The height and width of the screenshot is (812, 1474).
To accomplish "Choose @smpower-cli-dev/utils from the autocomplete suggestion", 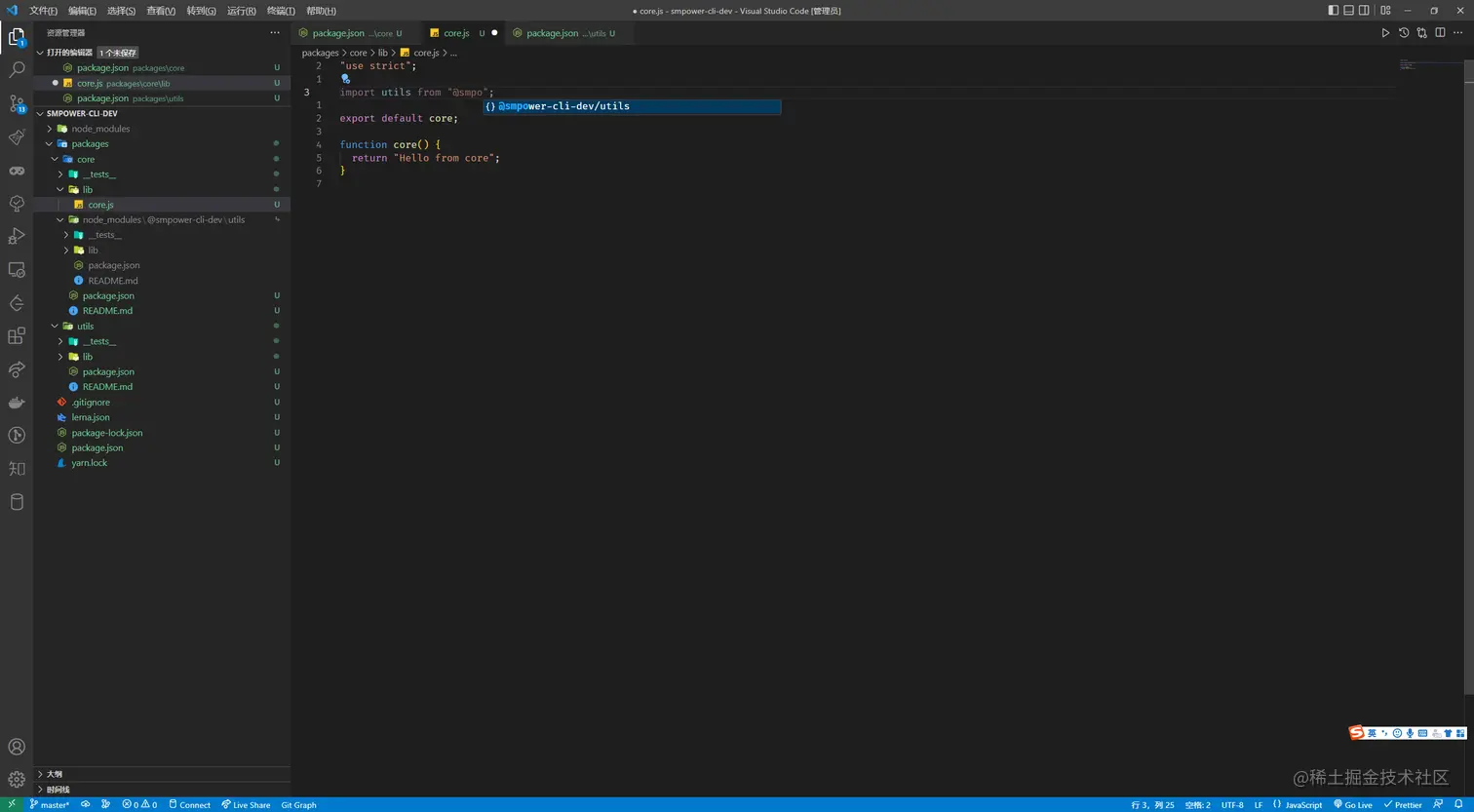I will [x=632, y=106].
